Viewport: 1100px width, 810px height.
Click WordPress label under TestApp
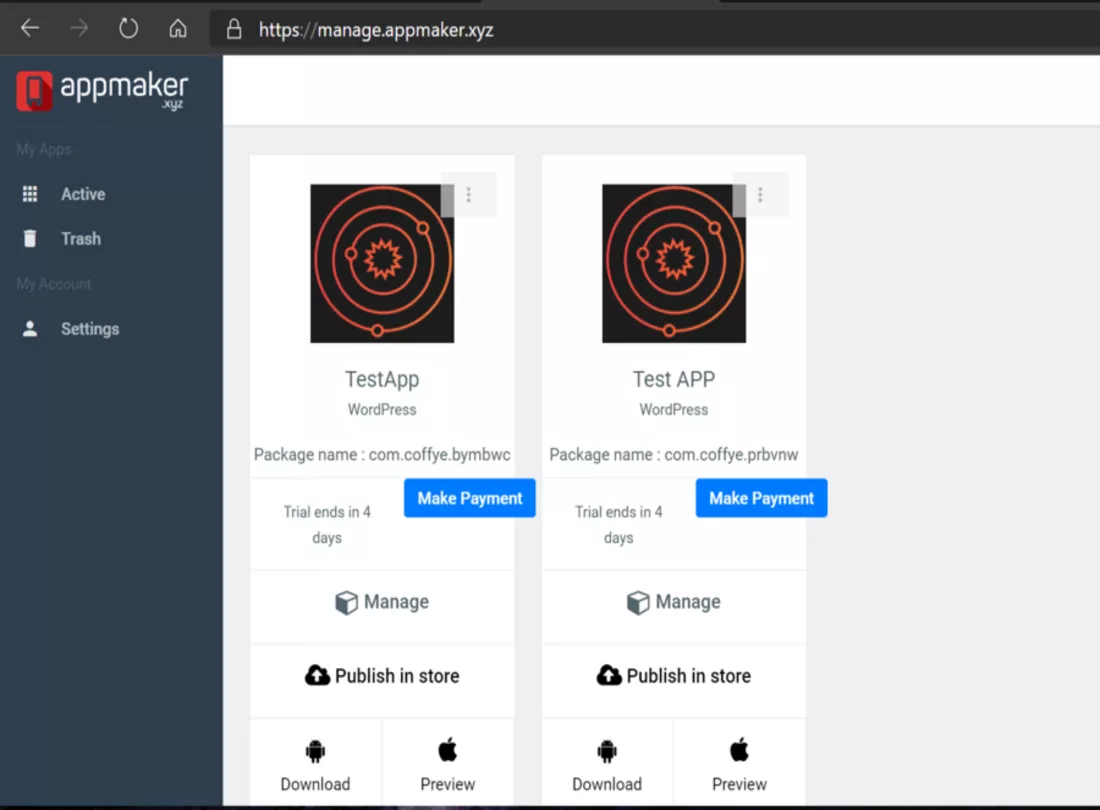382,410
